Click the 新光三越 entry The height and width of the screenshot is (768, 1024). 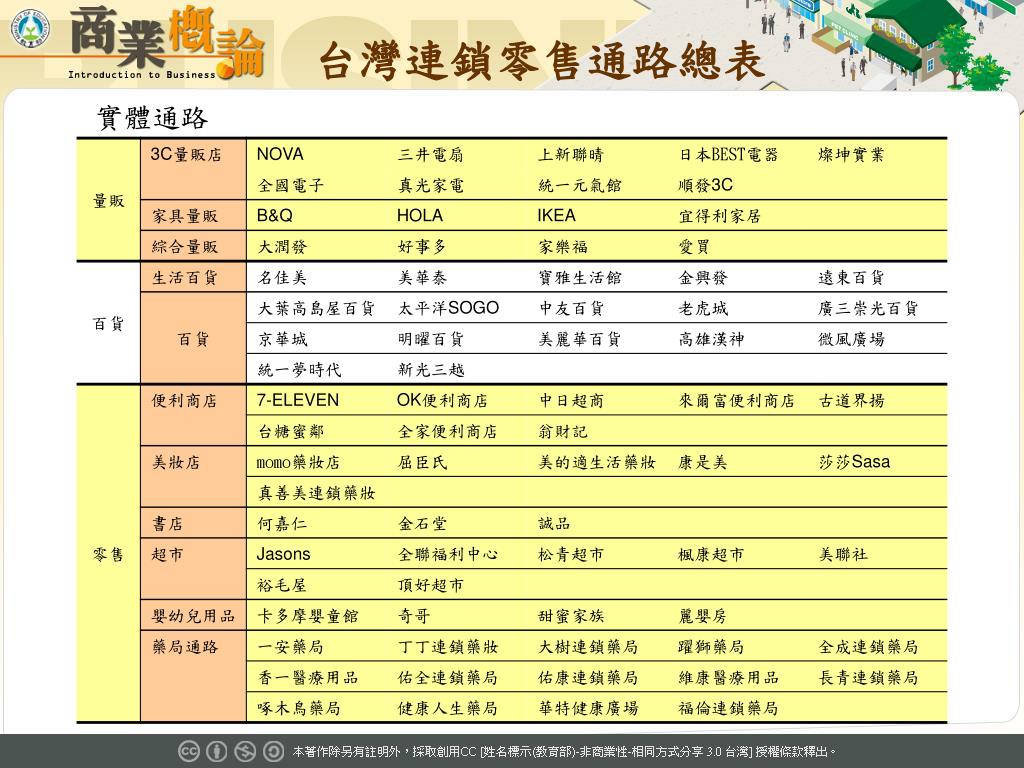431,370
